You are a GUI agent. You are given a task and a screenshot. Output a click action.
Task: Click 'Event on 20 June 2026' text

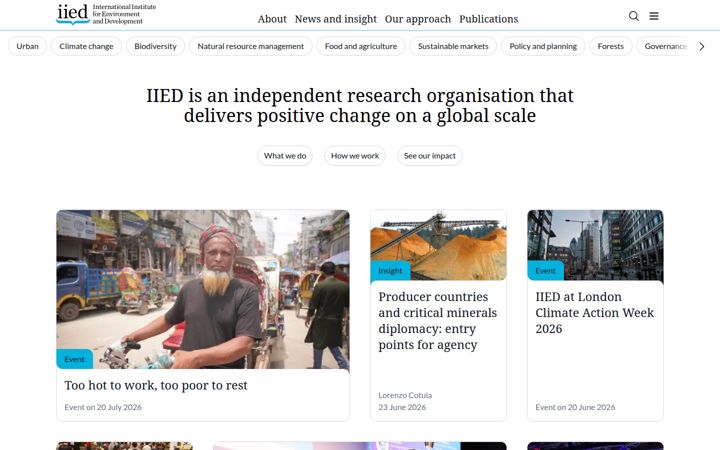tap(575, 407)
